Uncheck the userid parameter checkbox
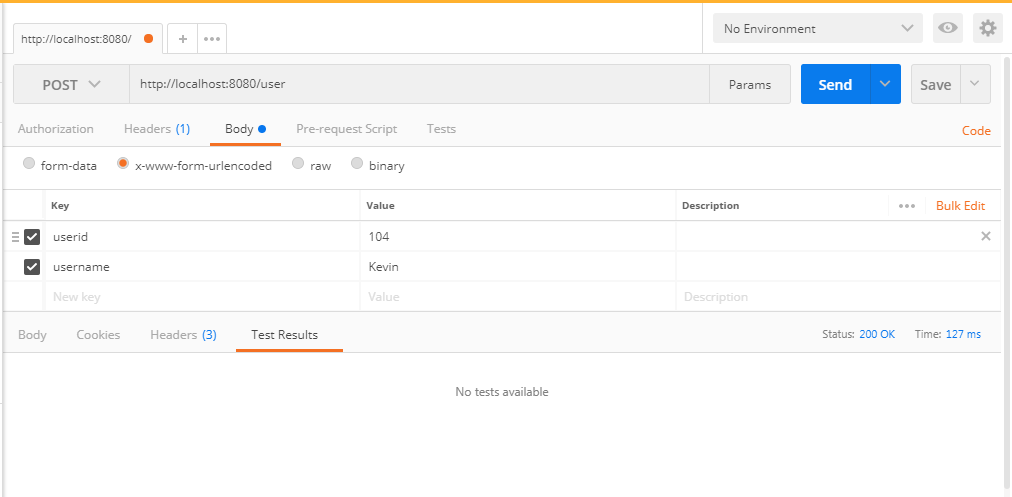 click(32, 237)
